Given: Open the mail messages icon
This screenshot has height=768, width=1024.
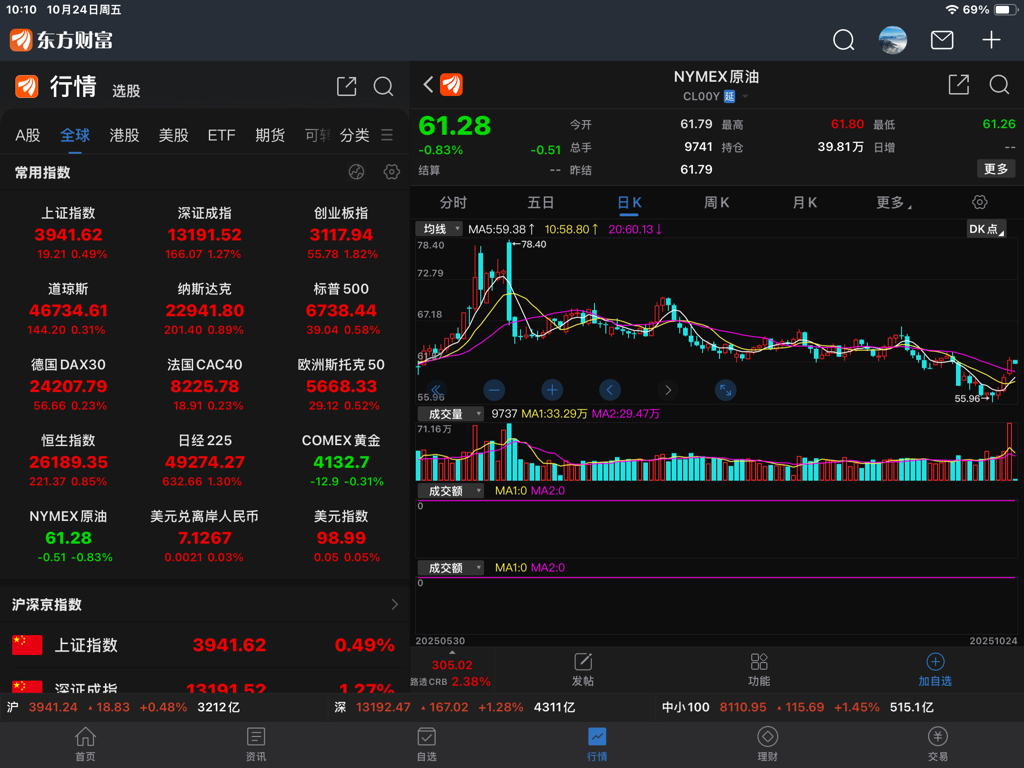Looking at the screenshot, I should pos(941,40).
